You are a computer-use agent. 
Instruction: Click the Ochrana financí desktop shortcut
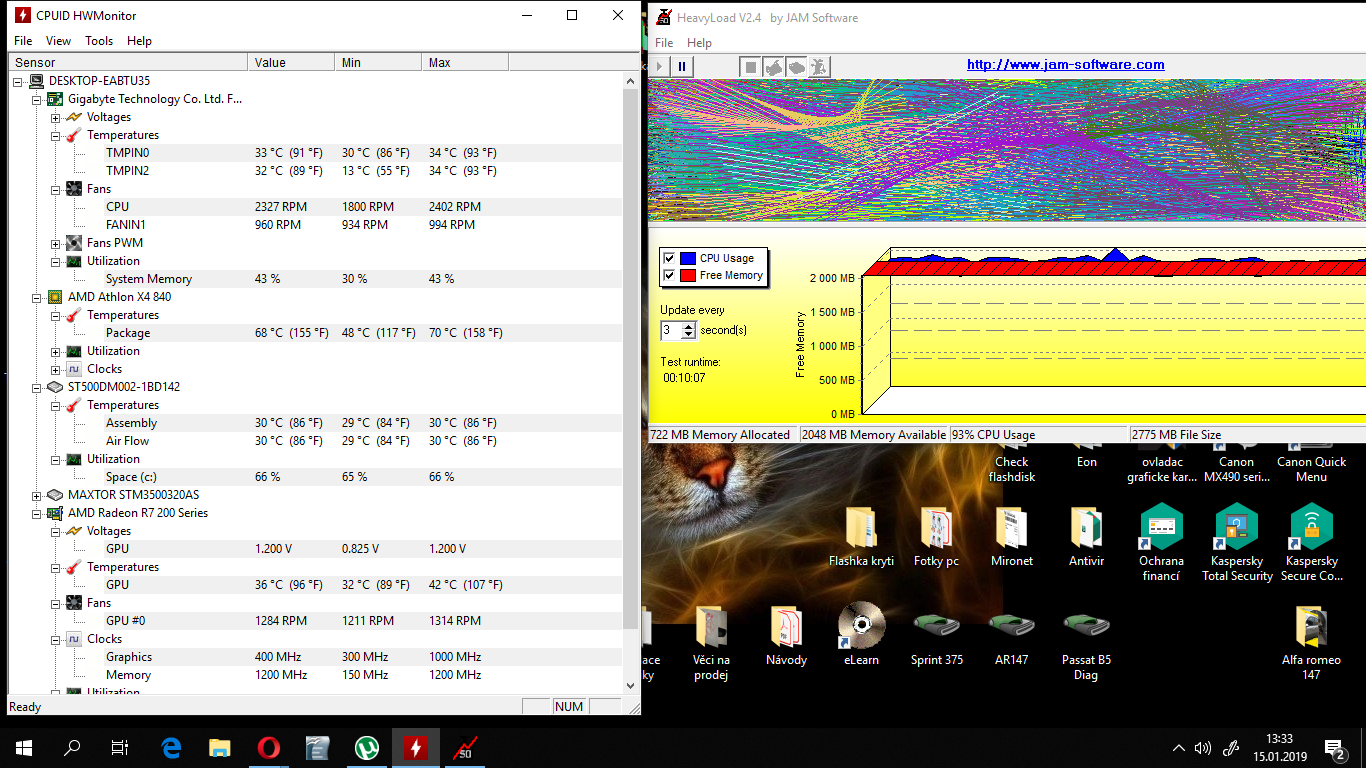1161,527
